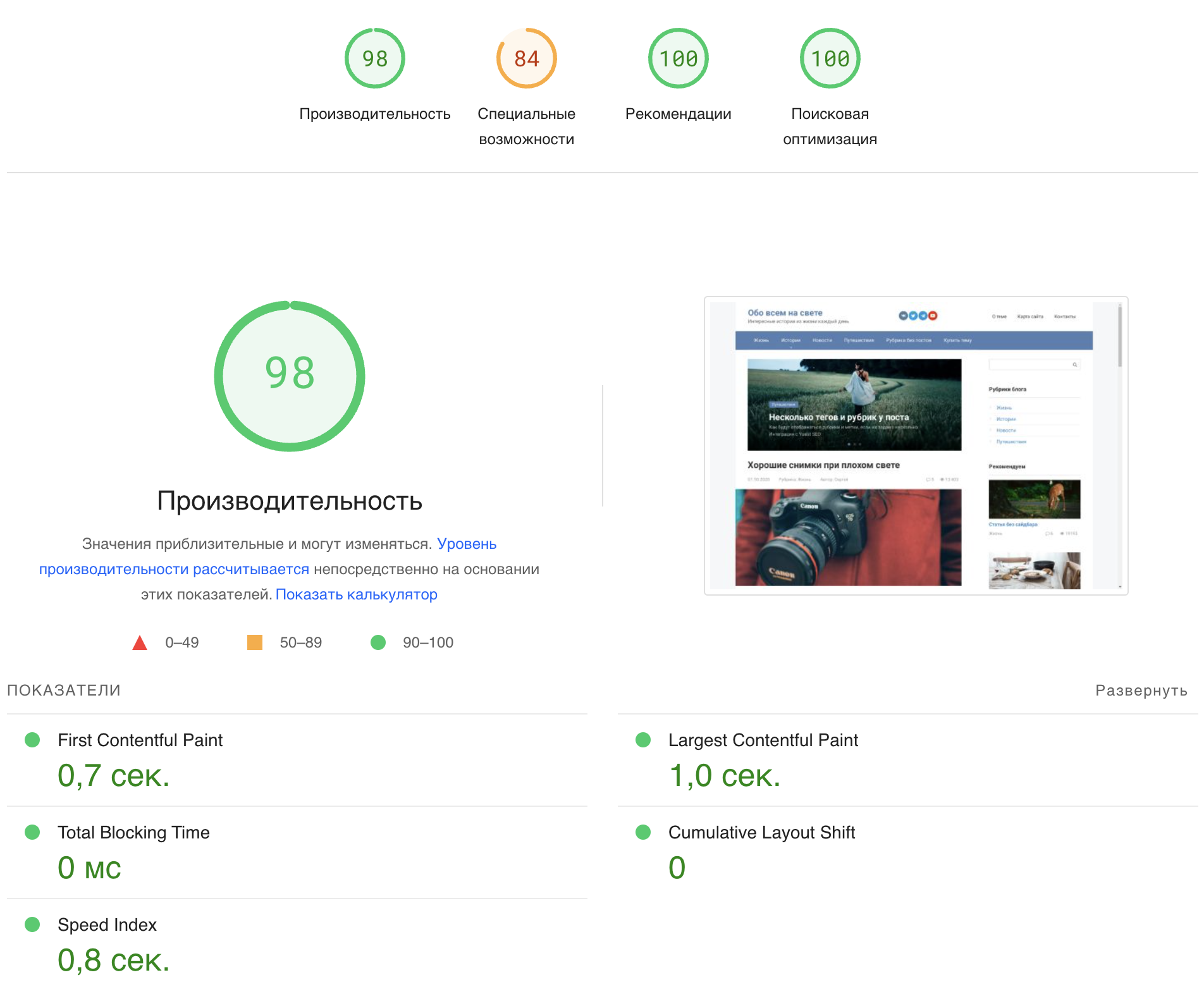Open the Производительность category label
Viewport: 1204px width, 994px height.
coord(375,114)
